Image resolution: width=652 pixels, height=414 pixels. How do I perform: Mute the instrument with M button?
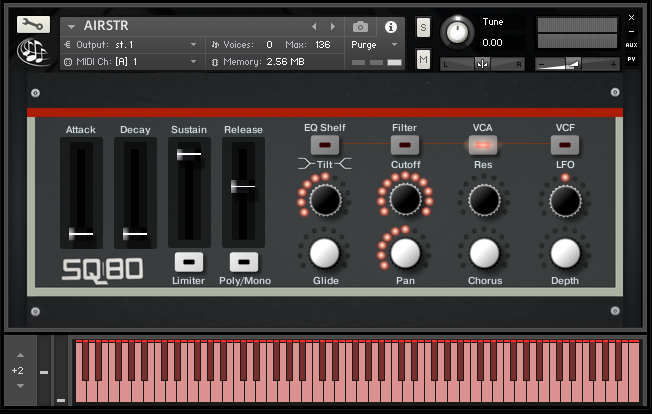click(x=423, y=61)
